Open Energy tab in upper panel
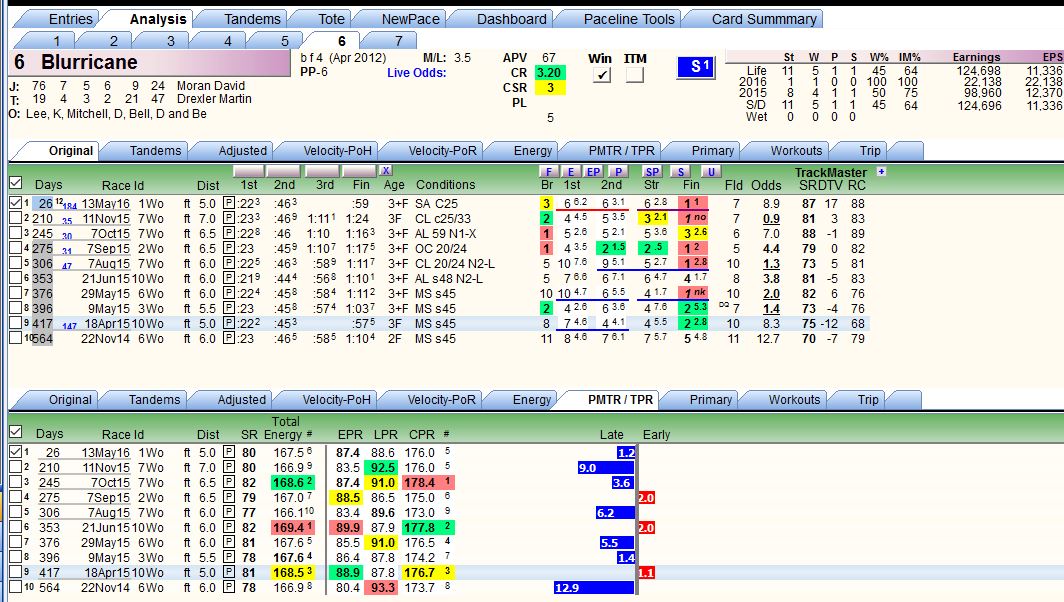Image resolution: width=1064 pixels, height=602 pixels. [x=533, y=151]
